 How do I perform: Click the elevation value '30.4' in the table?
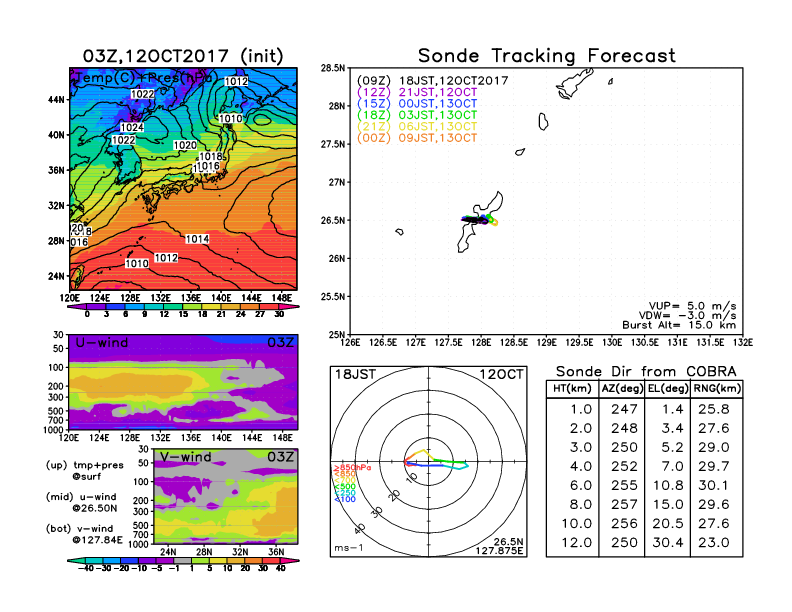click(x=668, y=543)
